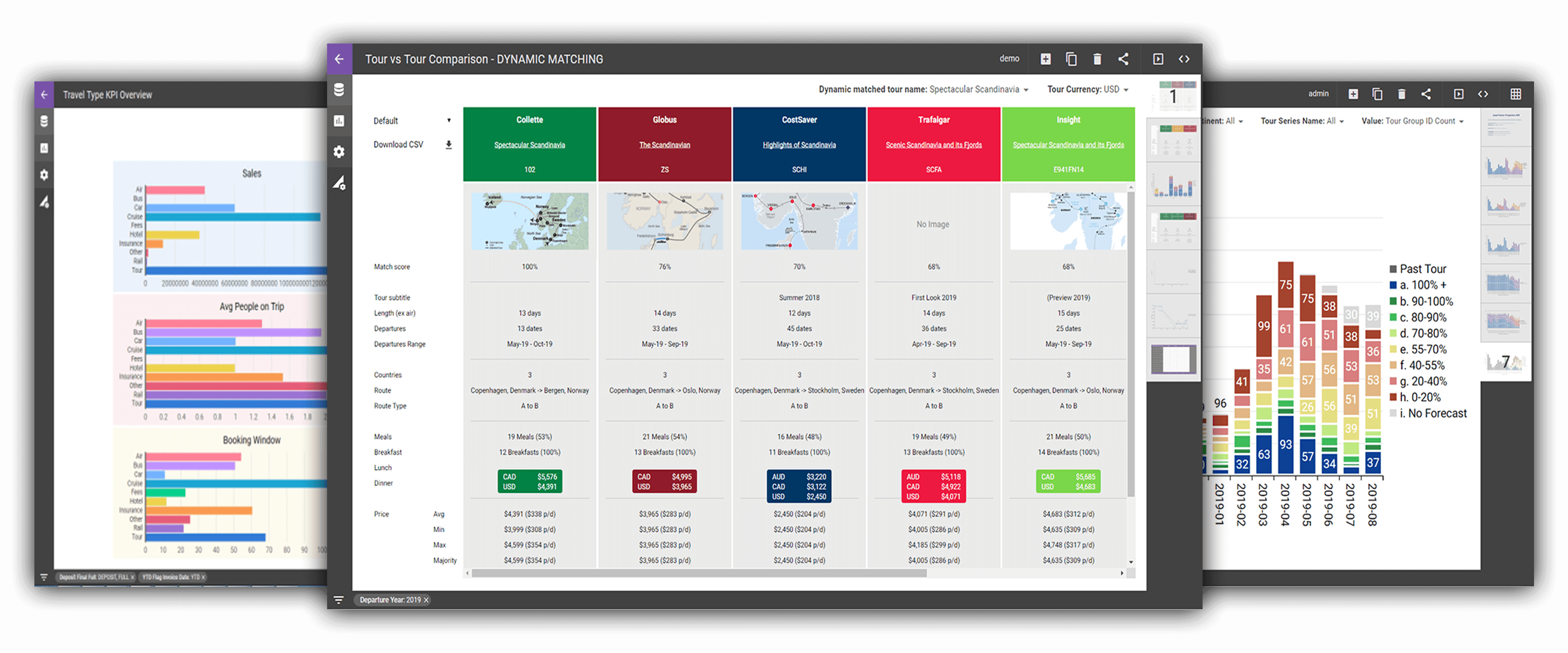Click add page icon in admin window header
The image size is (1568, 653).
pos(1352,94)
